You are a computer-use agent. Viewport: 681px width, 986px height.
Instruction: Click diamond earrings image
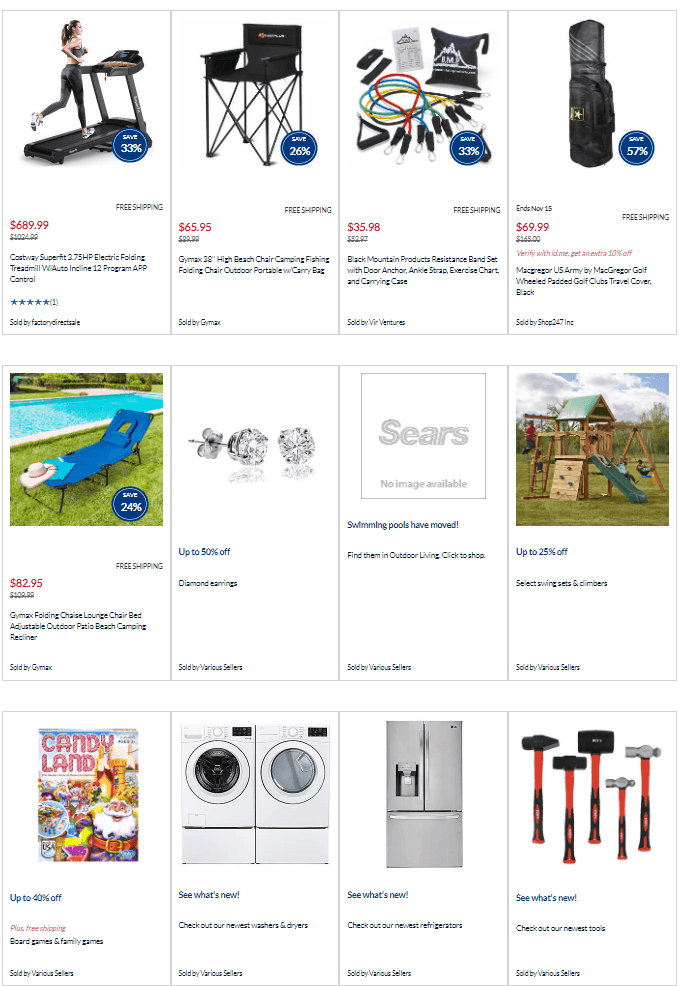pos(255,451)
